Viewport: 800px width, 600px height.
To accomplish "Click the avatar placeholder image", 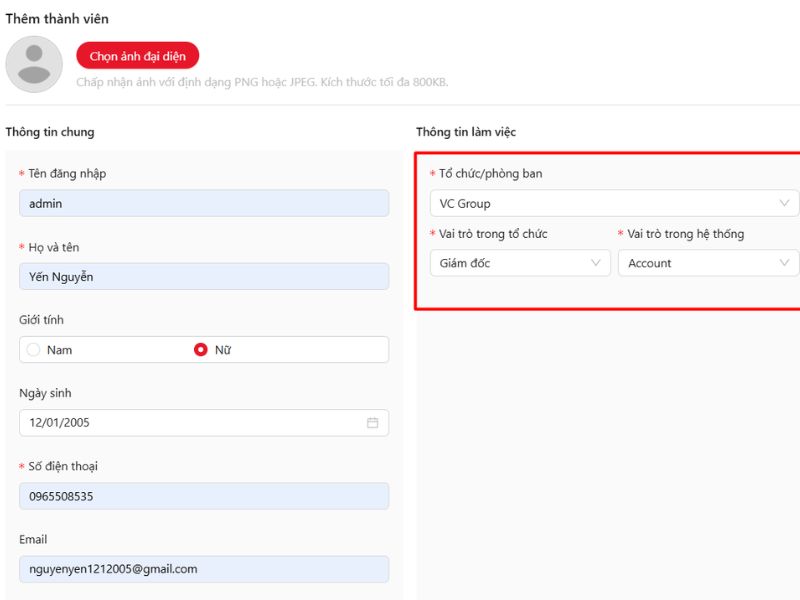I will (x=35, y=64).
